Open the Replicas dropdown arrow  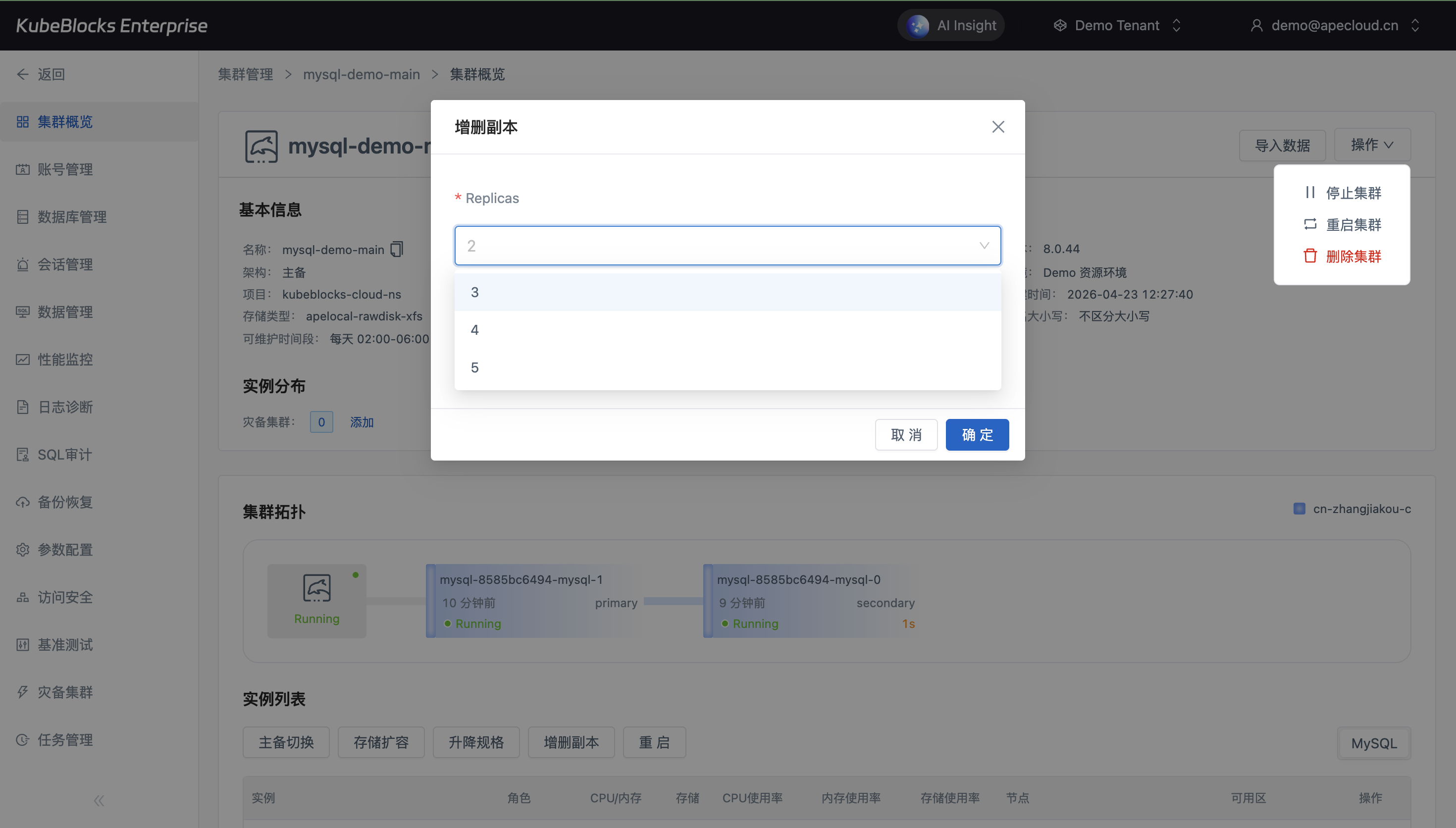(x=984, y=246)
